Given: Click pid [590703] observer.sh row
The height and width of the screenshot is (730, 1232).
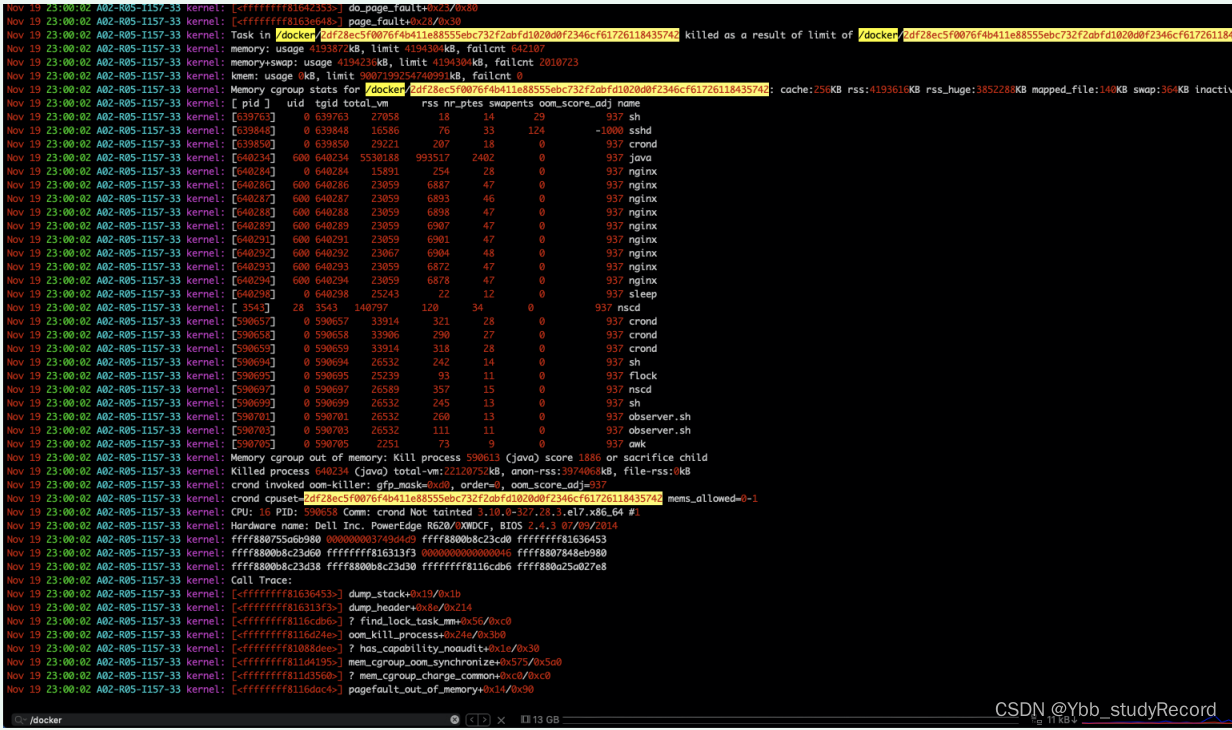Looking at the screenshot, I should (253, 430).
